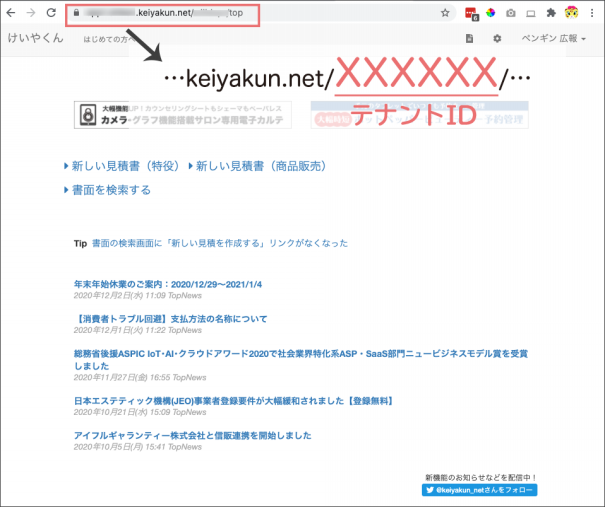Reload the page with the refresh icon
The width and height of the screenshot is (605, 507).
(x=51, y=13)
